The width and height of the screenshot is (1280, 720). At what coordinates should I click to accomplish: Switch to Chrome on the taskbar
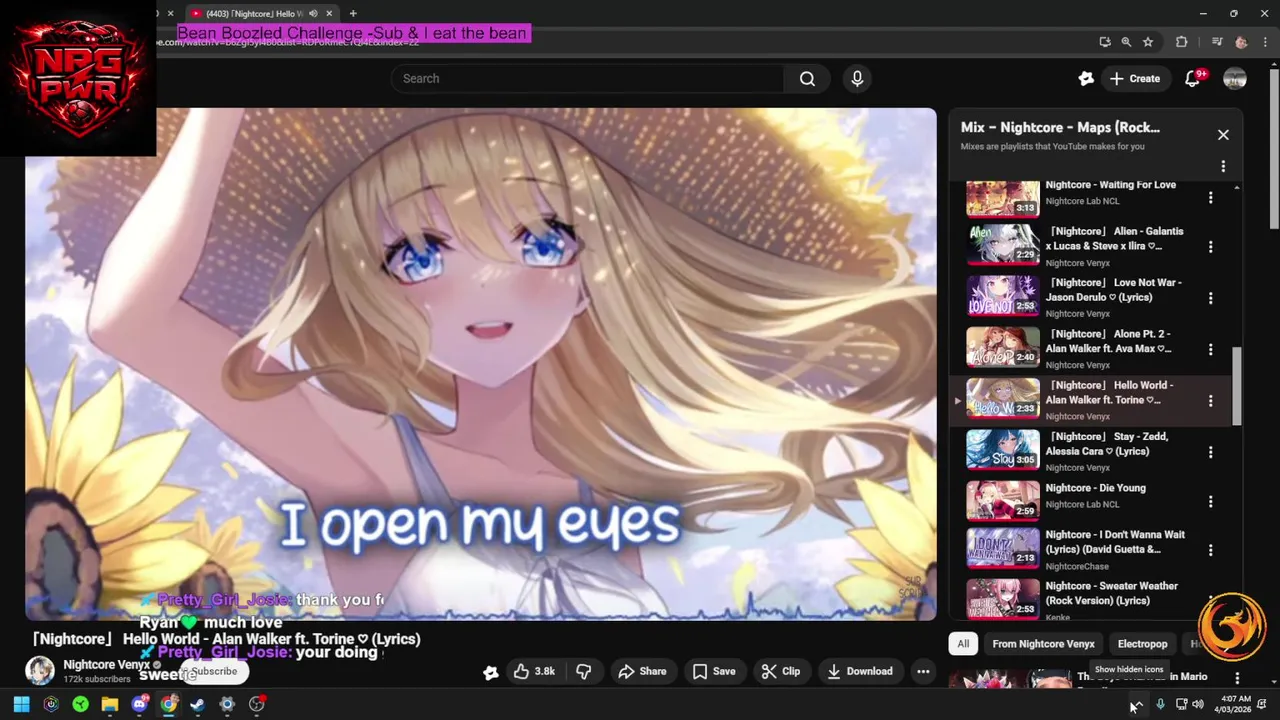169,704
